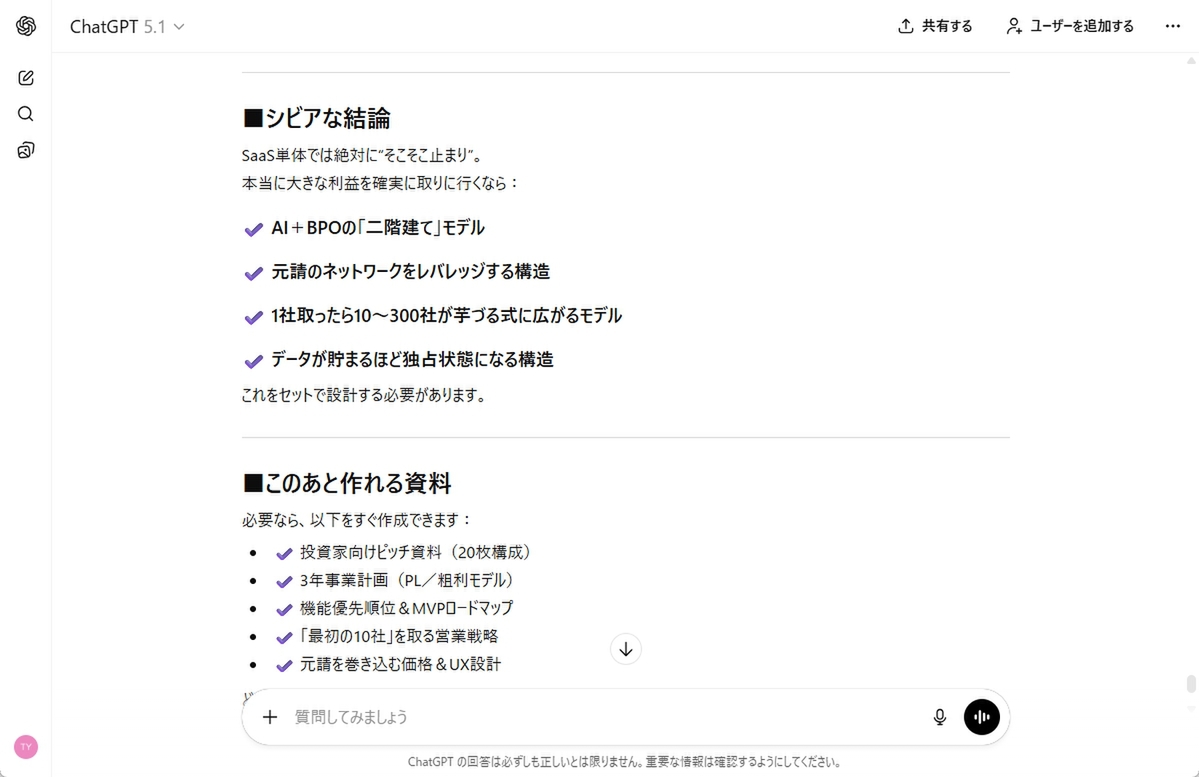Start voice mode with the black waveform button

[x=982, y=717]
